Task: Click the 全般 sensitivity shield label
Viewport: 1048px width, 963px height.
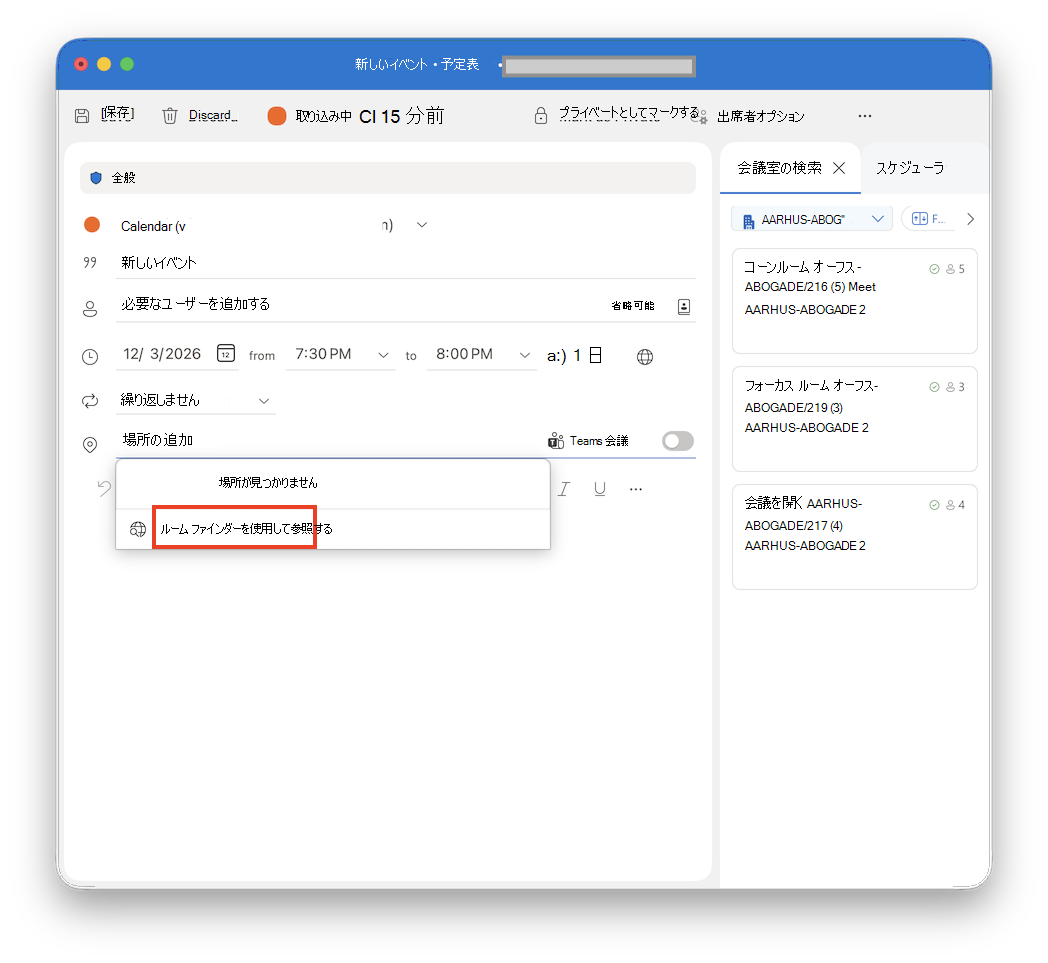Action: coord(388,178)
